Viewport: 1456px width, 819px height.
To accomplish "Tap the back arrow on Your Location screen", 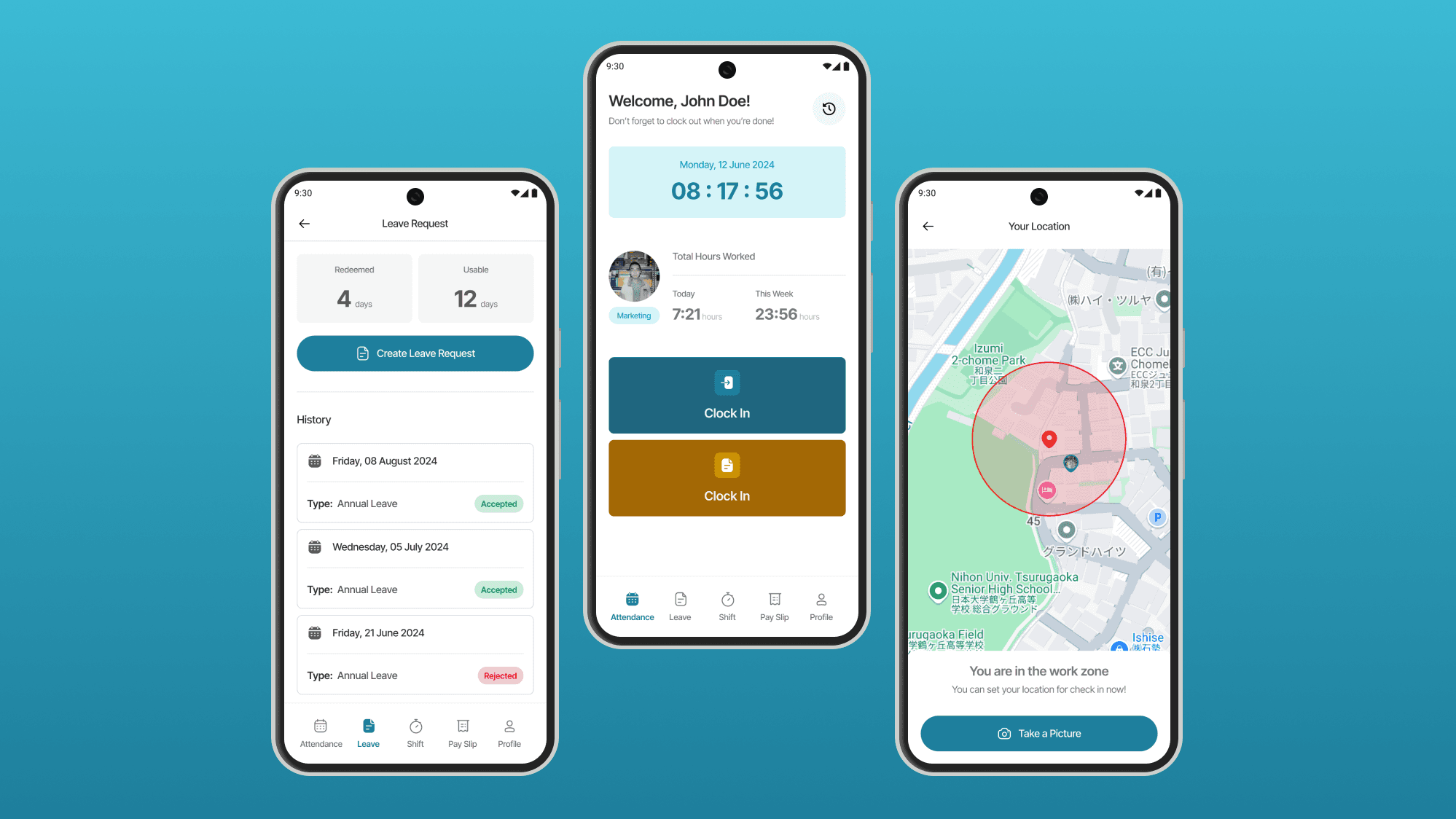I will pyautogui.click(x=928, y=225).
